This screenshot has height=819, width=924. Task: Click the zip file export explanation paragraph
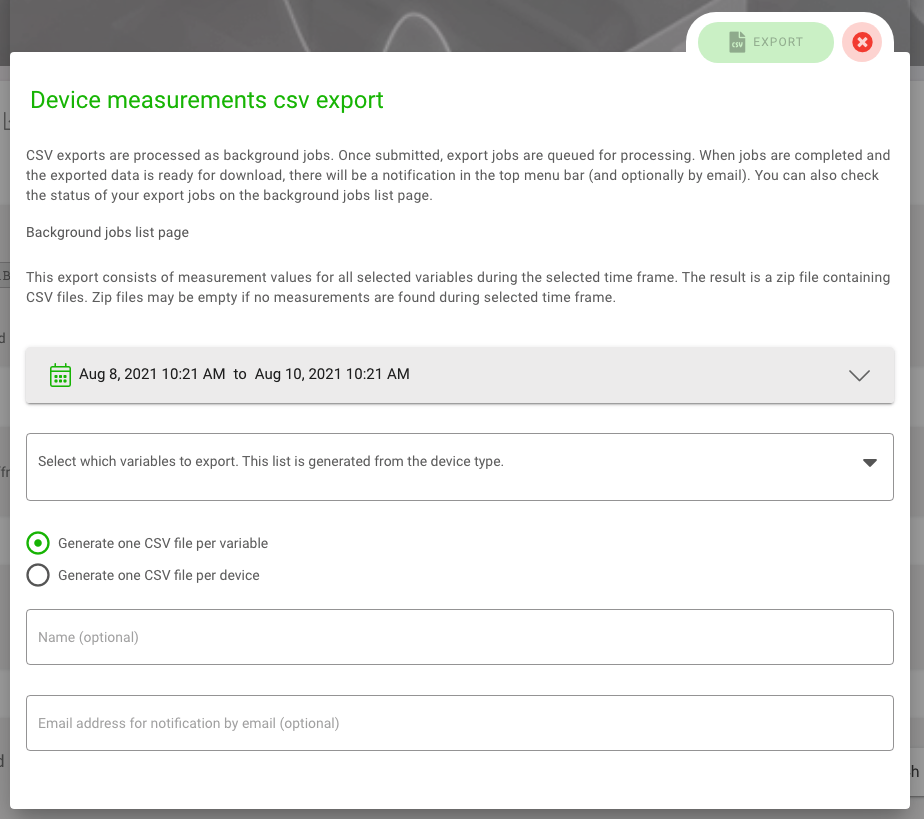(457, 287)
